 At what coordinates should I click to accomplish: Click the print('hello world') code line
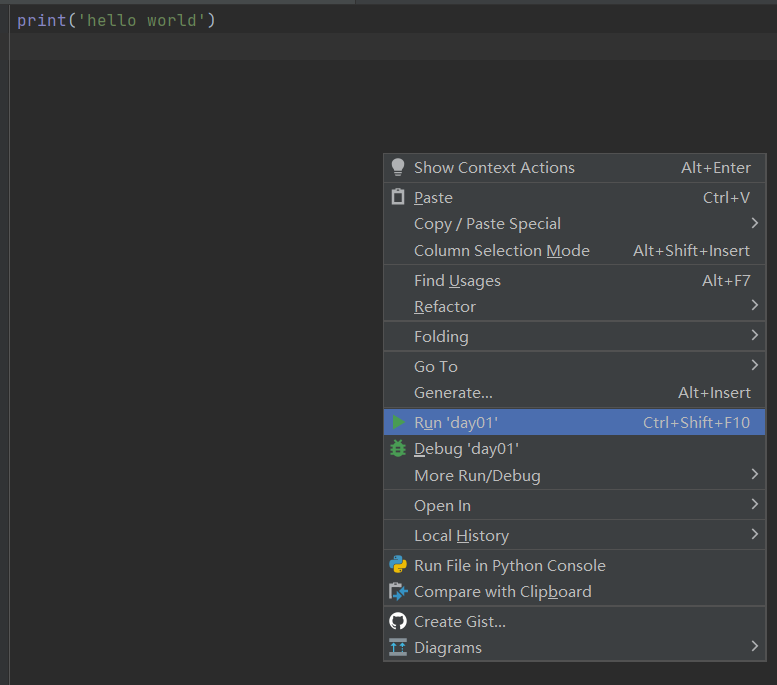coord(116,20)
